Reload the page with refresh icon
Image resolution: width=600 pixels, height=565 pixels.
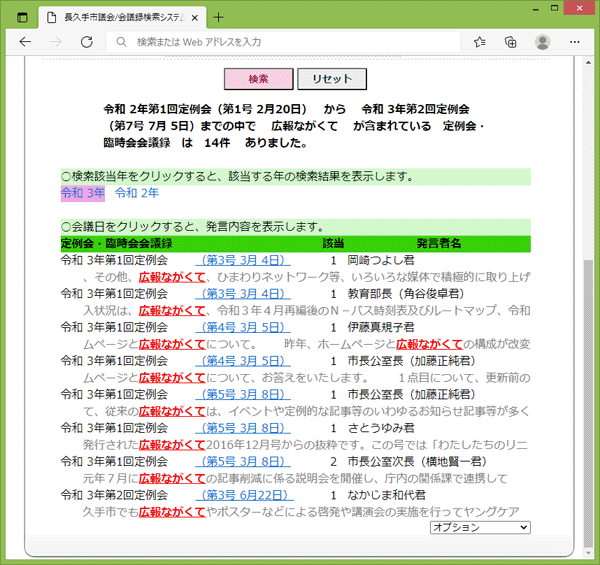(87, 42)
